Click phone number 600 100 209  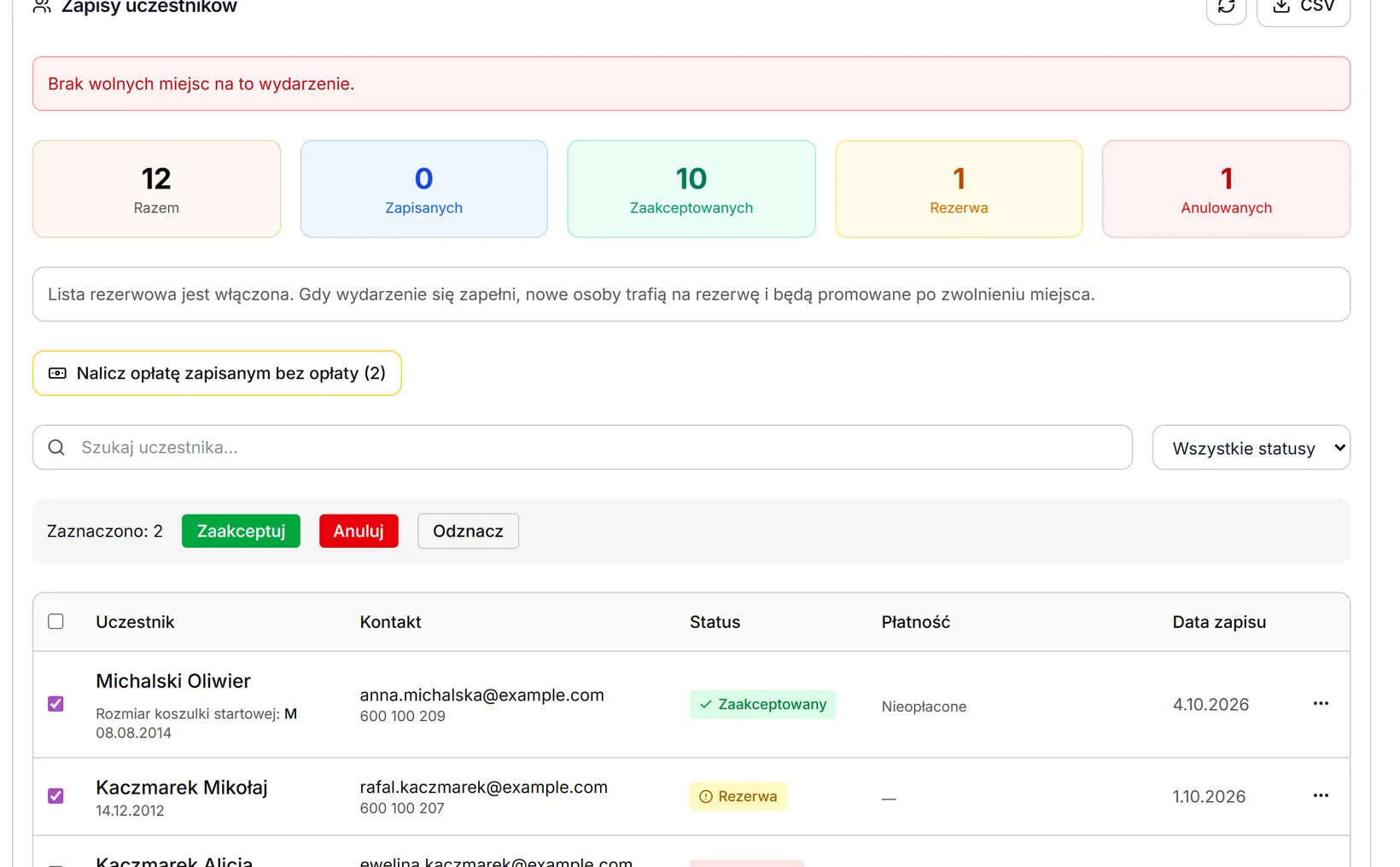(x=402, y=716)
